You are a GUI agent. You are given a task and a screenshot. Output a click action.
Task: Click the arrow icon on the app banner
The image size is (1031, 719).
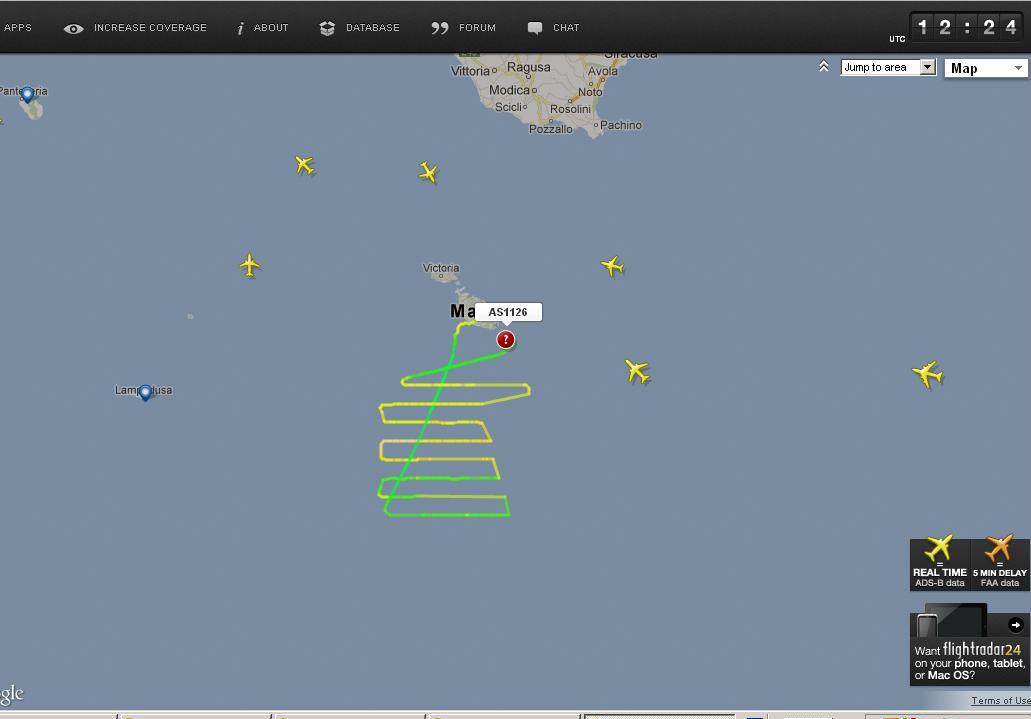click(1015, 625)
